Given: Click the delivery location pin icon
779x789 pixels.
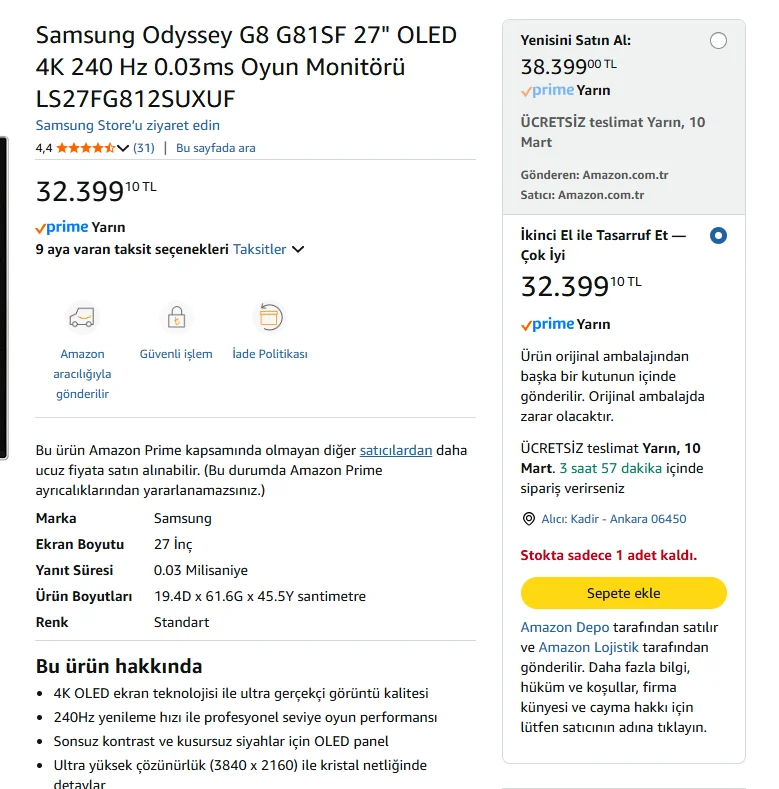Looking at the screenshot, I should [529, 519].
